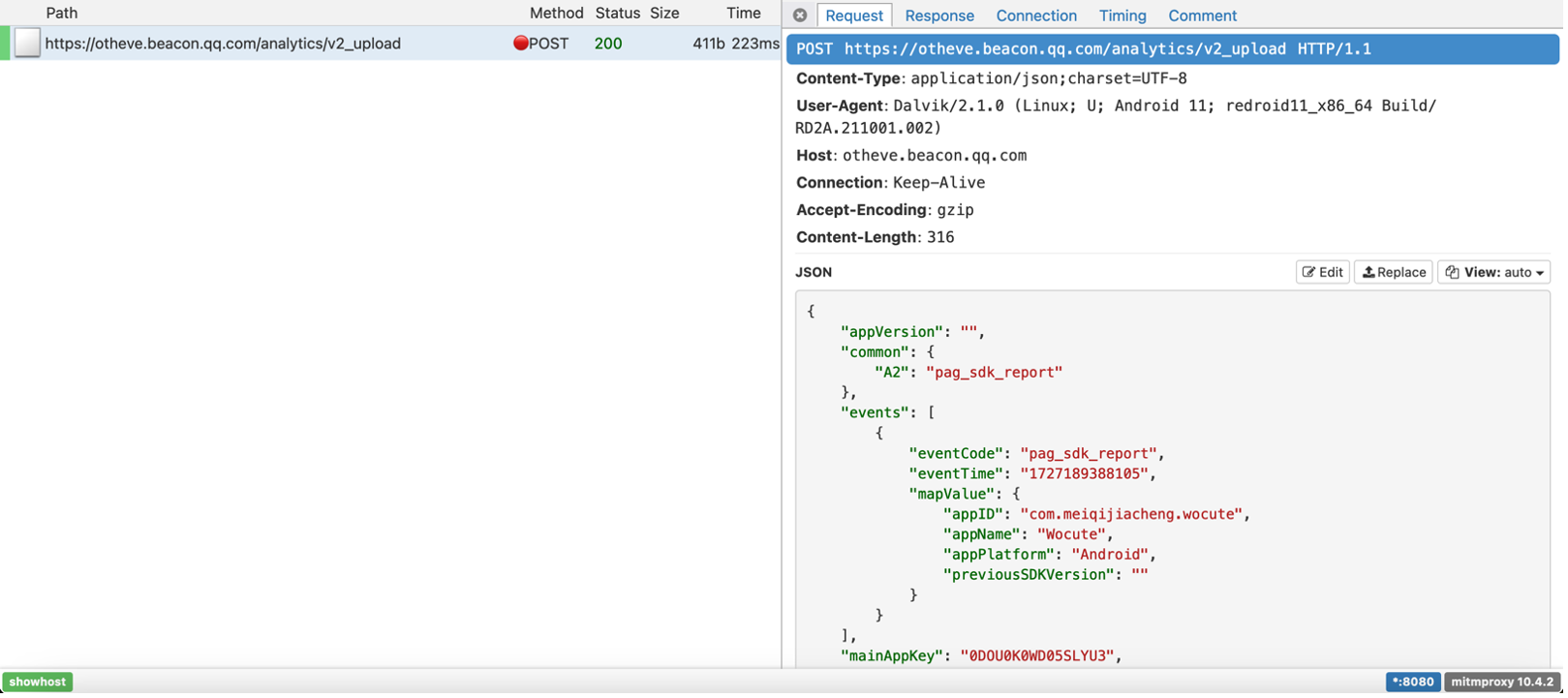Viewport: 1568px width, 698px height.
Task: Select the Request tab
Action: [x=853, y=15]
